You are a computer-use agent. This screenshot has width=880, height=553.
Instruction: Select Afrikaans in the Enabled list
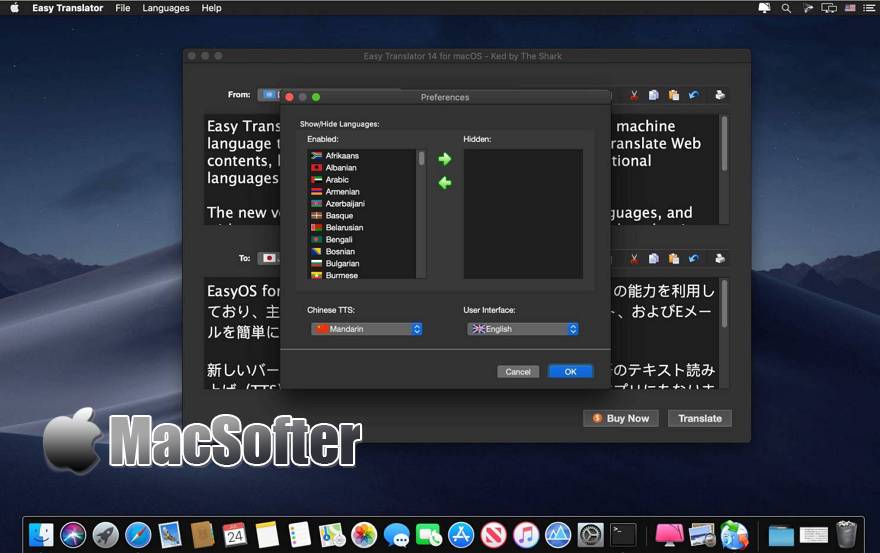pos(363,156)
